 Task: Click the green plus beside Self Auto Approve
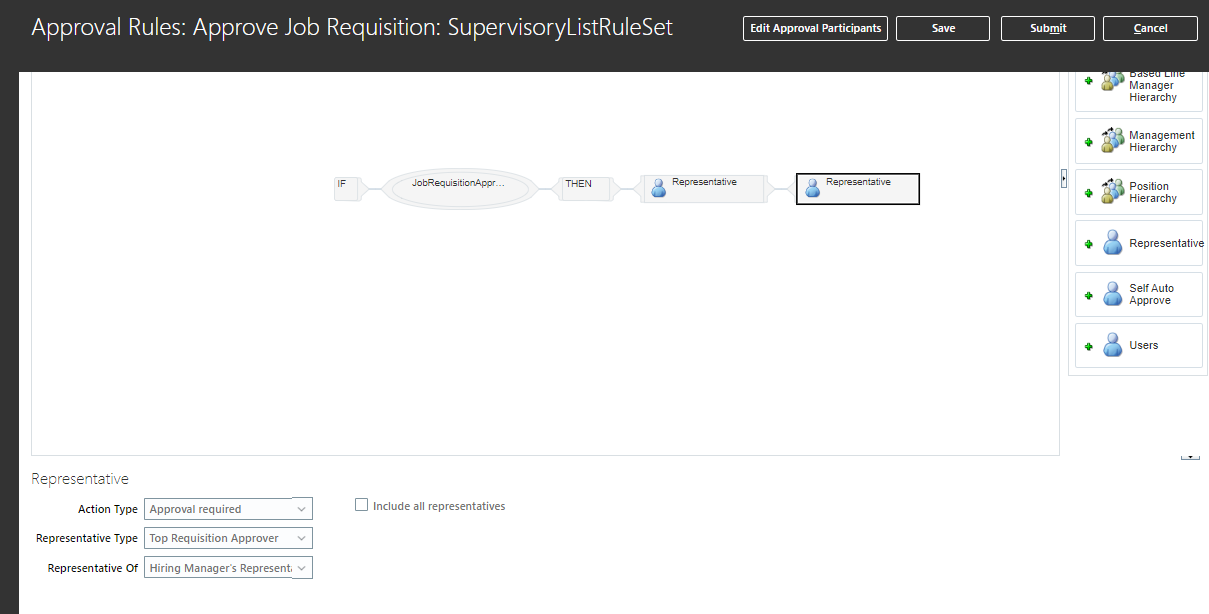pyautogui.click(x=1088, y=293)
